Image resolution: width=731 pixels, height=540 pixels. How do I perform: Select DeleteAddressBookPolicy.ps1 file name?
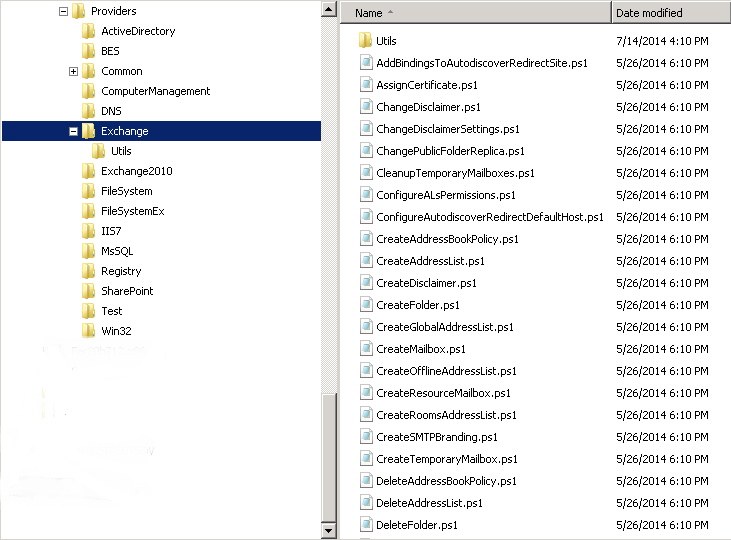click(x=446, y=481)
